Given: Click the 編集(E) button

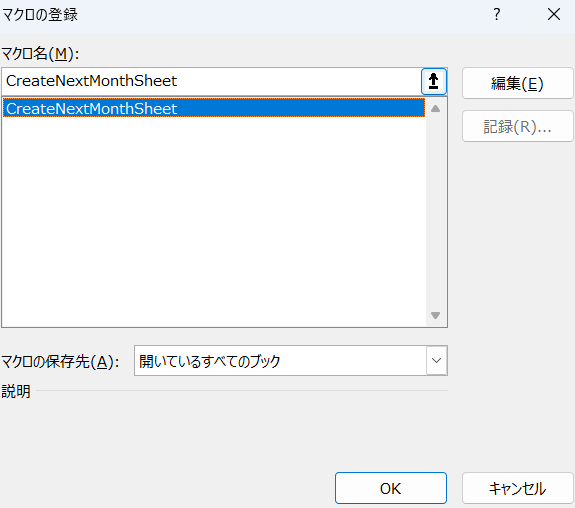Looking at the screenshot, I should (517, 83).
